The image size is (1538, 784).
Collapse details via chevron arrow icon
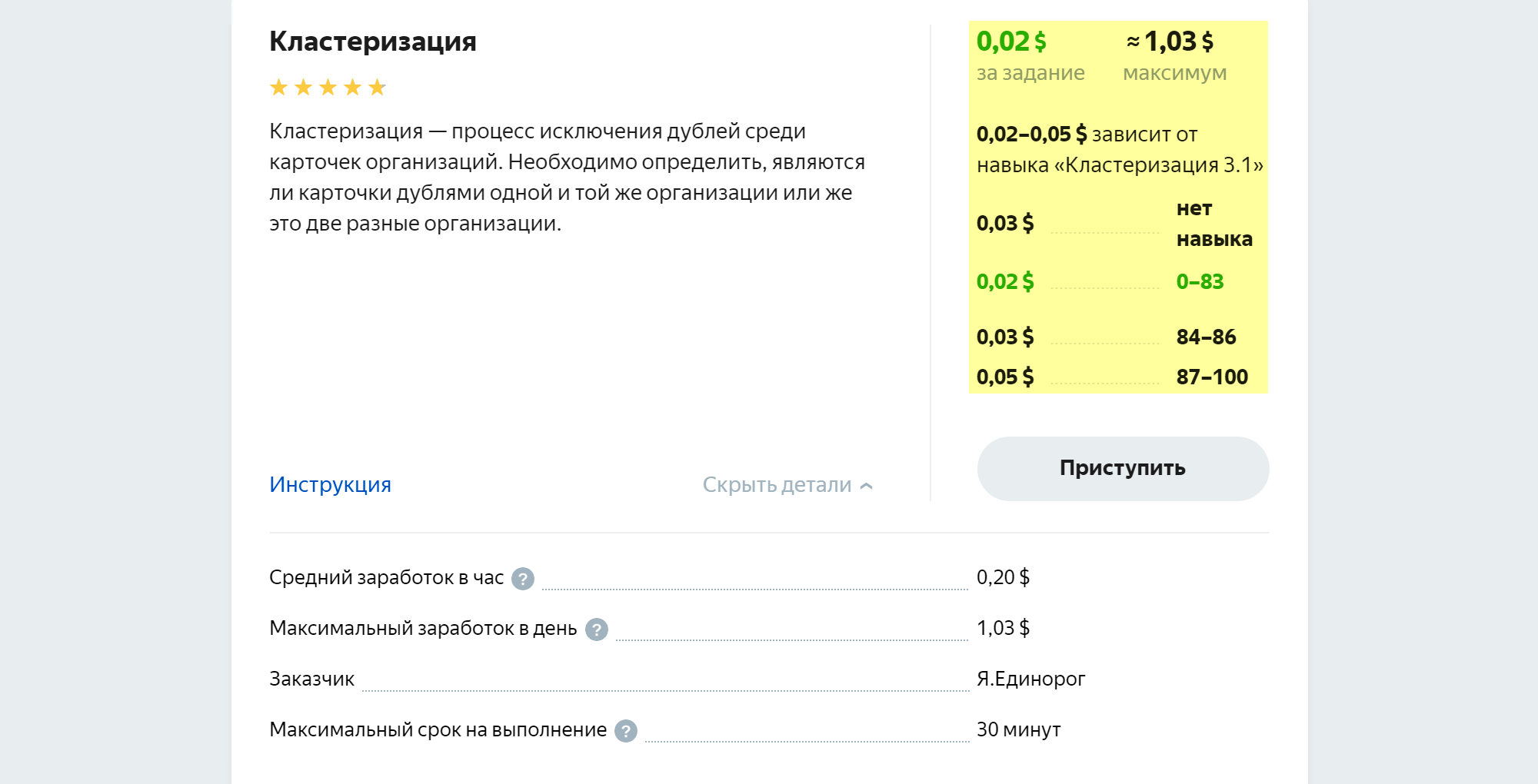[867, 486]
